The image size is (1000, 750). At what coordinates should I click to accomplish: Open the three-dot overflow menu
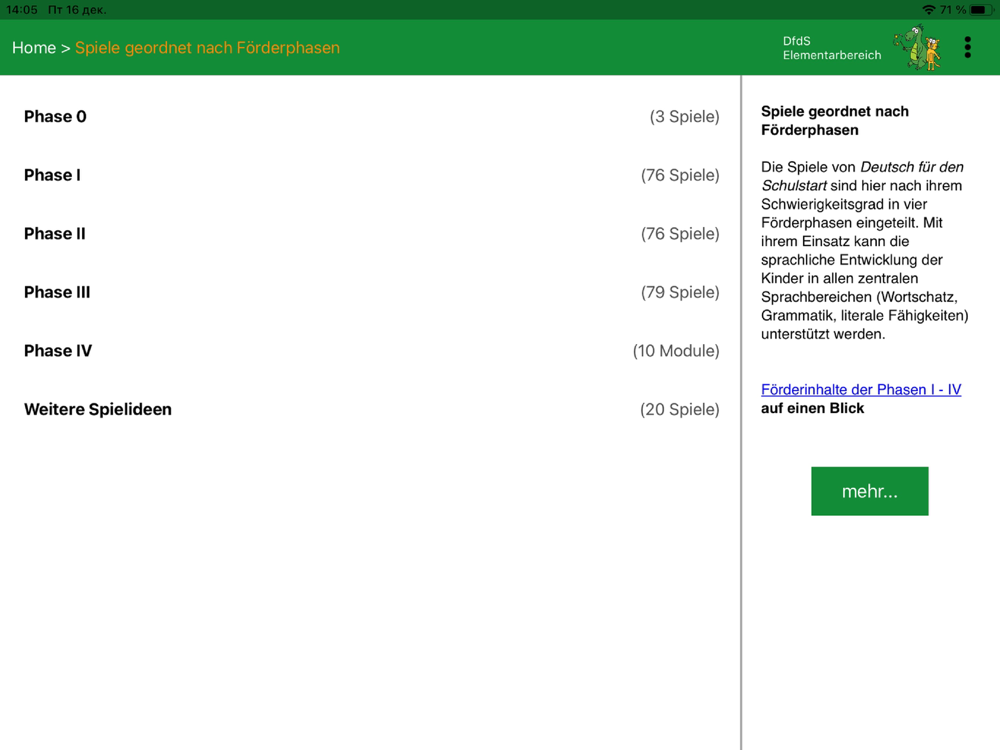tap(967, 48)
